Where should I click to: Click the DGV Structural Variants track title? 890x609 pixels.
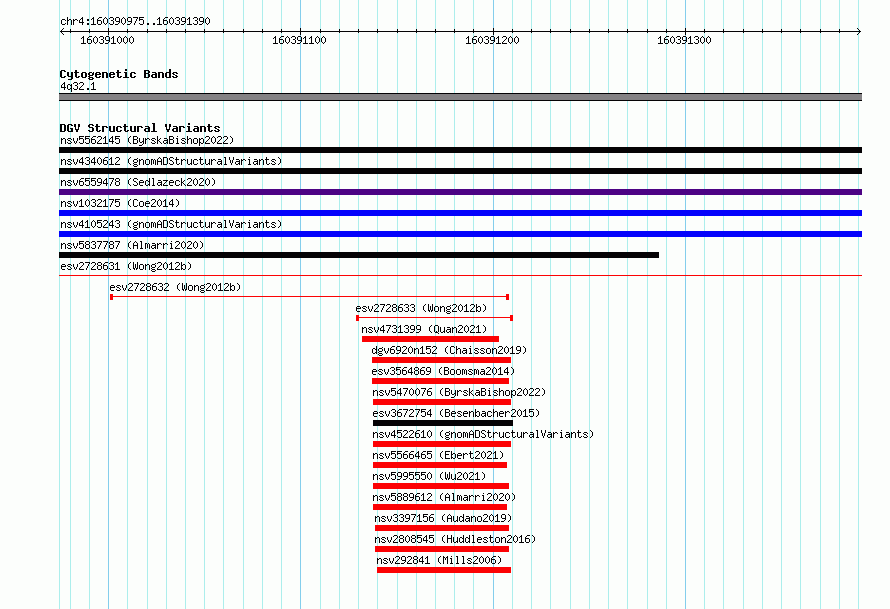pyautogui.click(x=140, y=128)
